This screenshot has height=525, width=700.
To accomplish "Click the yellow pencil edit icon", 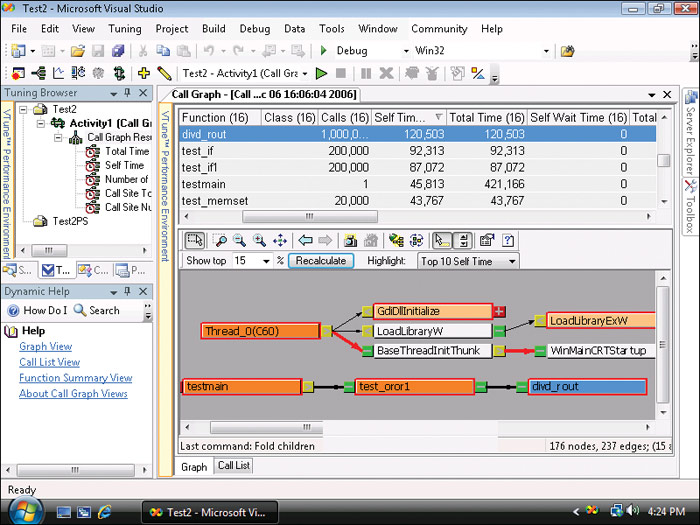I will pos(164,73).
